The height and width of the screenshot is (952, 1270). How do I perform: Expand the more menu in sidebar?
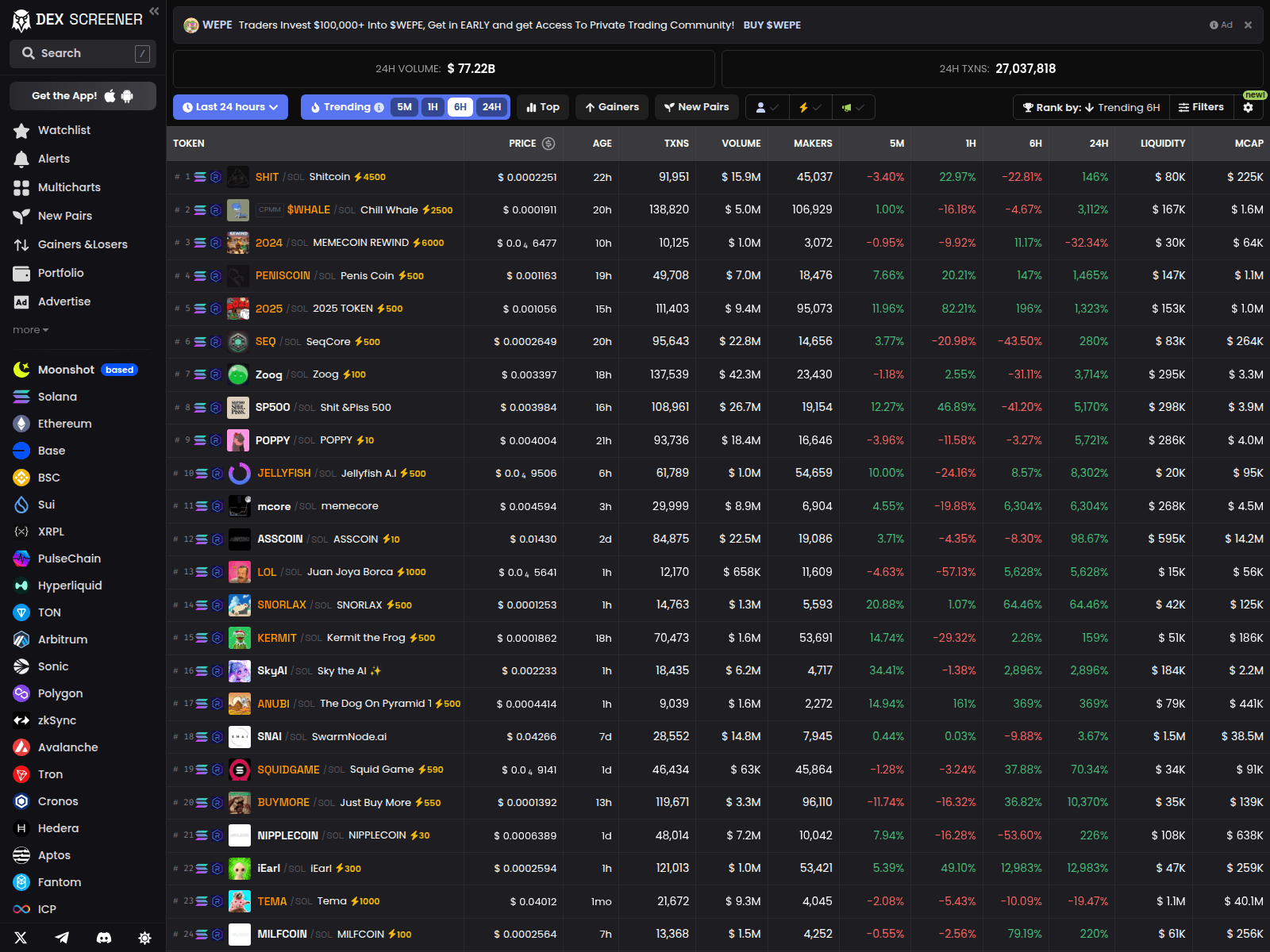(x=31, y=330)
